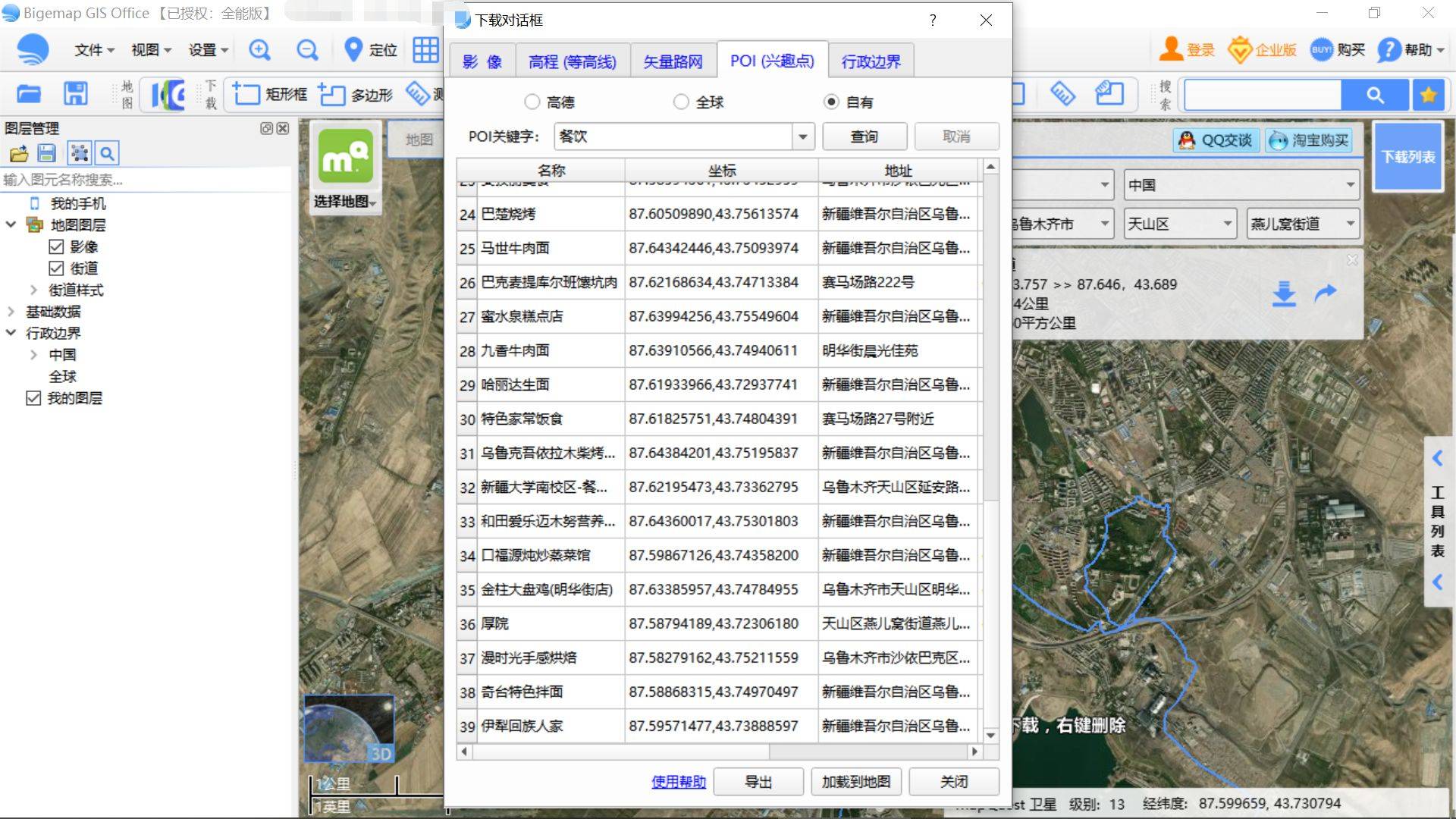Float the 图层管理 layer panel
Screen dimensions: 1456x819
click(266, 128)
